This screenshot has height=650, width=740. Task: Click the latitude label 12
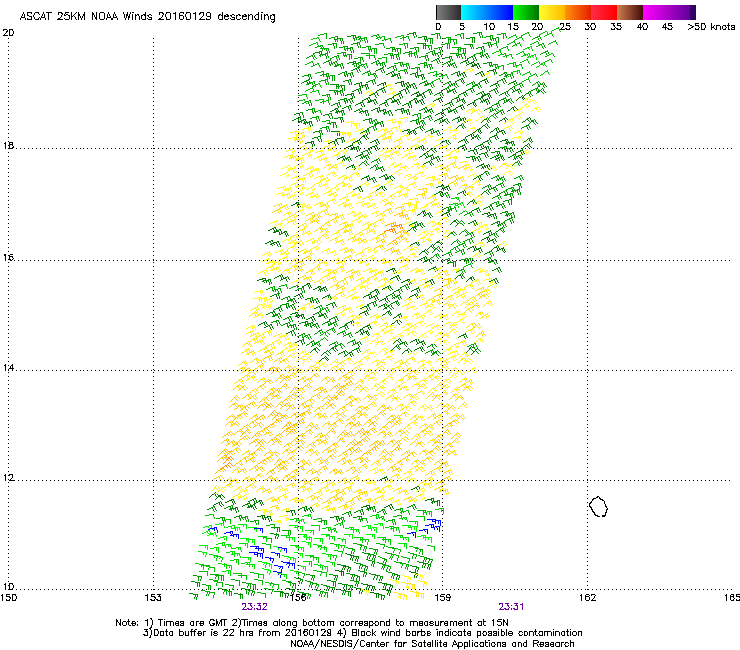[x=8, y=478]
